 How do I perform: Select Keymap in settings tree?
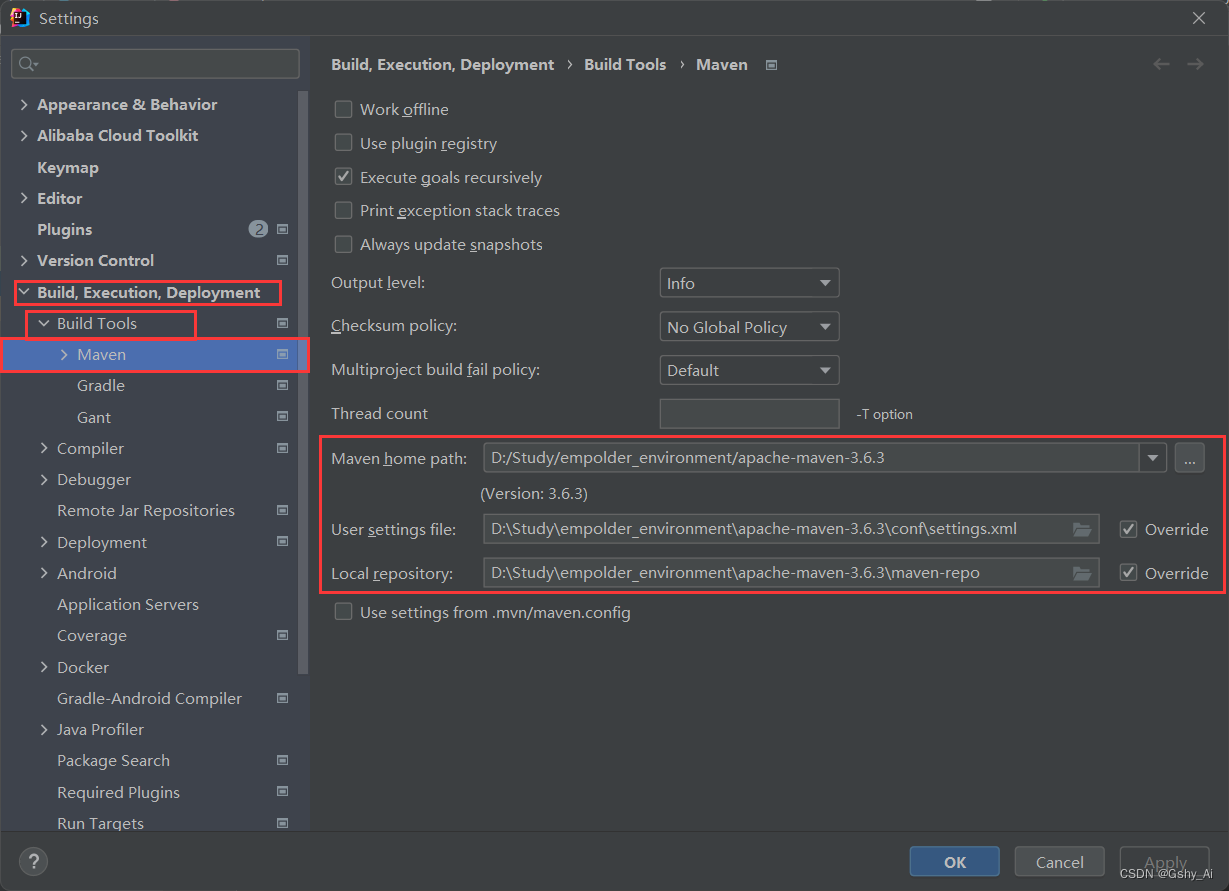(x=68, y=167)
